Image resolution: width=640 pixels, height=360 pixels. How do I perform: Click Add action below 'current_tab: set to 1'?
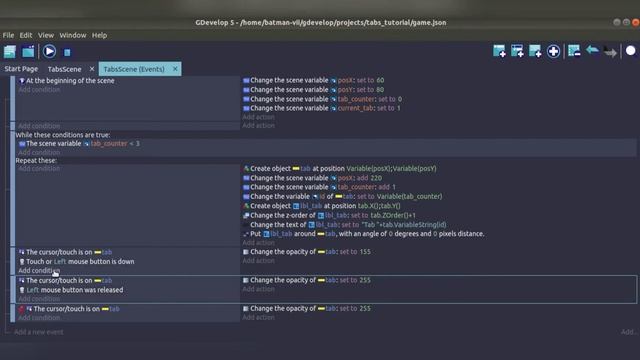point(258,117)
